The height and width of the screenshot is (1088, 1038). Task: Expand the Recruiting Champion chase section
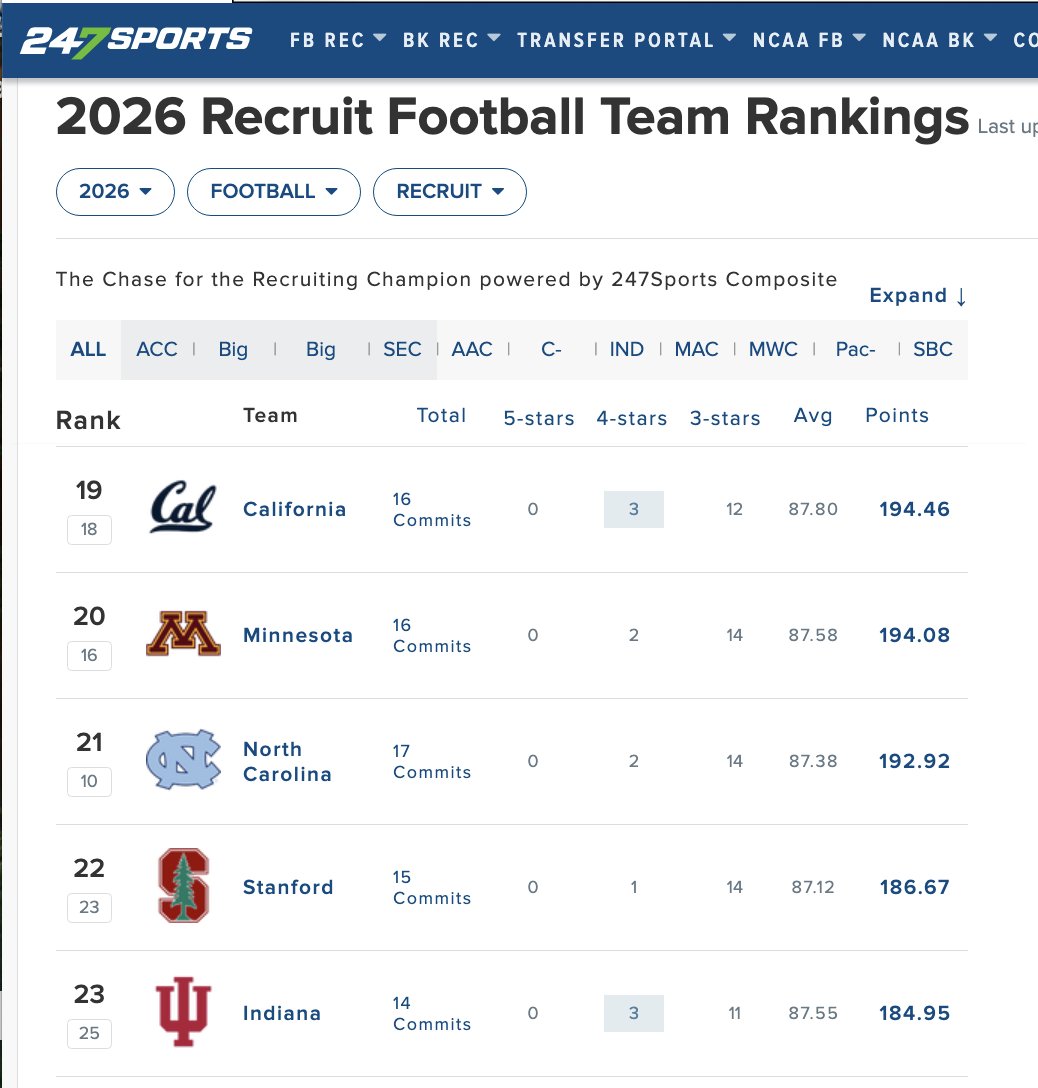[918, 296]
